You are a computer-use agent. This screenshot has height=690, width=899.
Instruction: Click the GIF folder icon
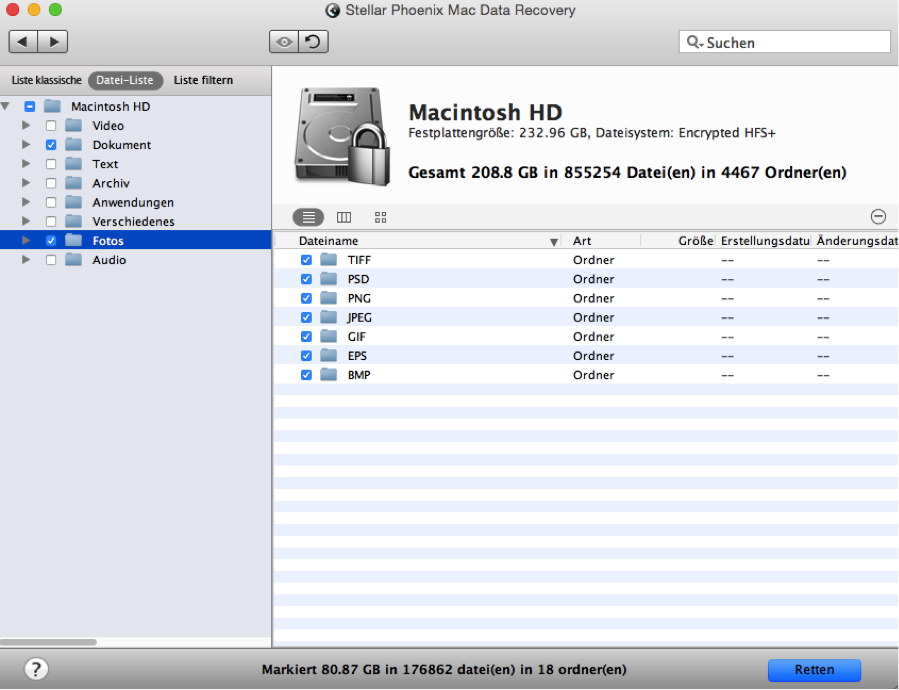tap(329, 337)
